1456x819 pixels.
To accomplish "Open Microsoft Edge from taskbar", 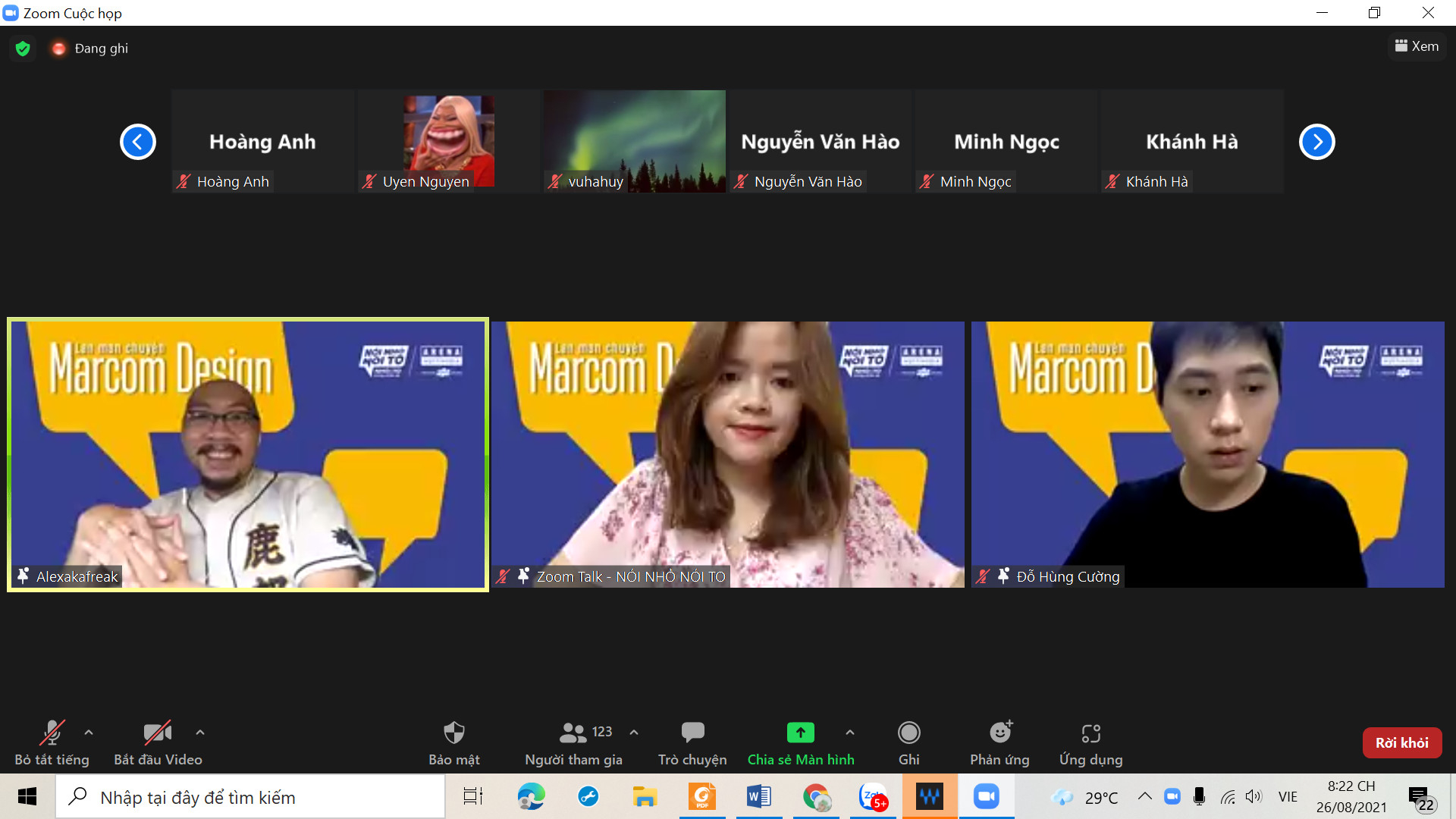I will [531, 797].
